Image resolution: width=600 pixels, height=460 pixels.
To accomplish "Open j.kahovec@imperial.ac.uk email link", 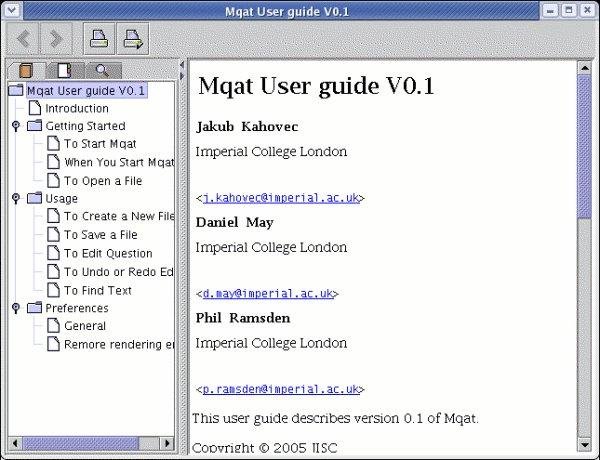I will pos(281,198).
